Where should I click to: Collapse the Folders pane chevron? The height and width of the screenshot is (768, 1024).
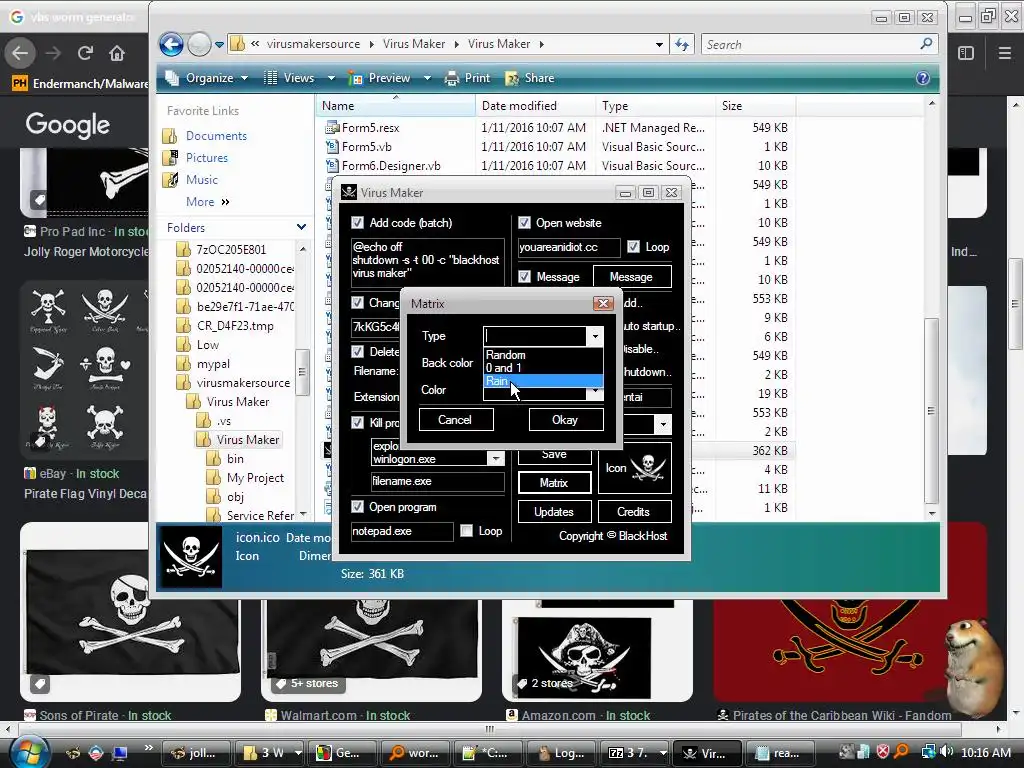[x=301, y=227]
